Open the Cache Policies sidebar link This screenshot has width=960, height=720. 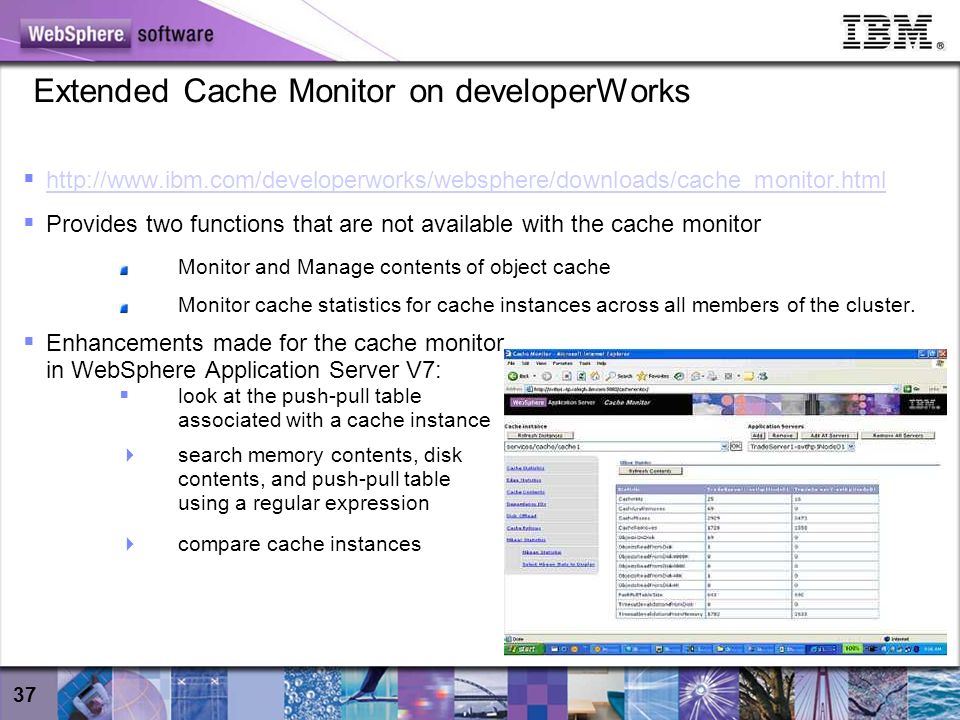pyautogui.click(x=524, y=528)
